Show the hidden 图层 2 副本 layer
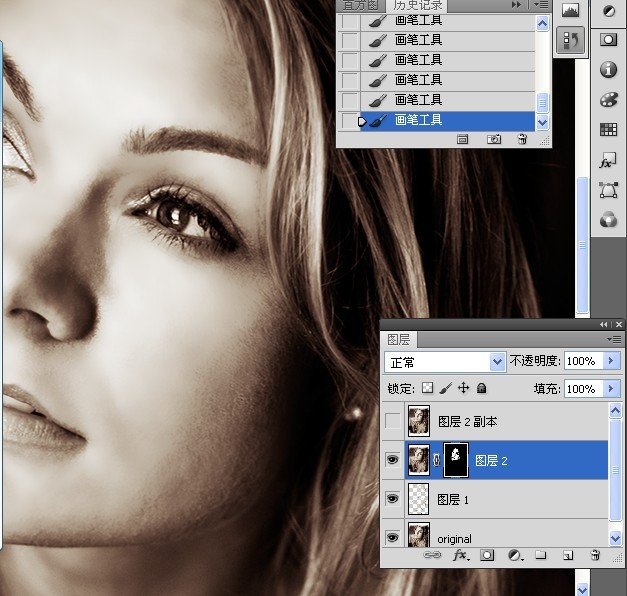This screenshot has width=627, height=596. 392,421
